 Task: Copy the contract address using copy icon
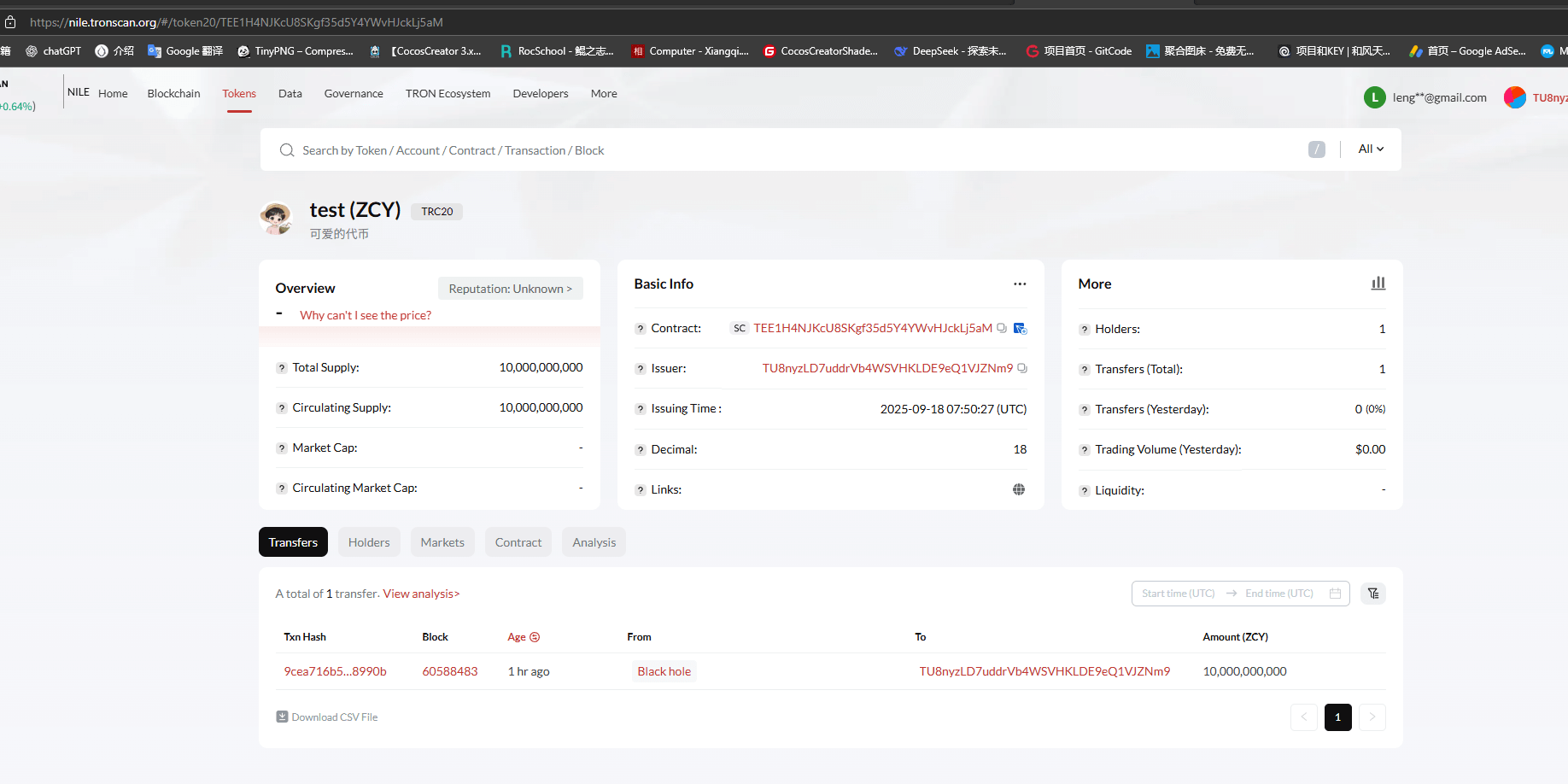(1002, 328)
